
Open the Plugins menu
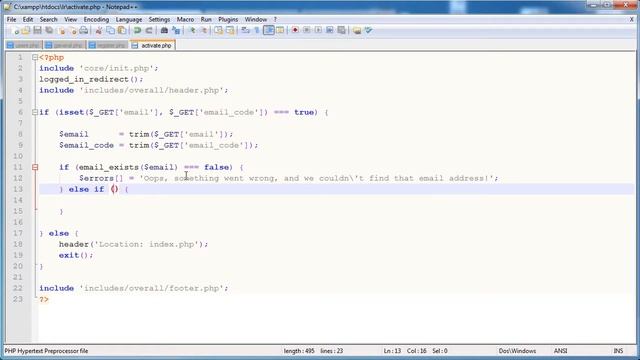pos(228,19)
